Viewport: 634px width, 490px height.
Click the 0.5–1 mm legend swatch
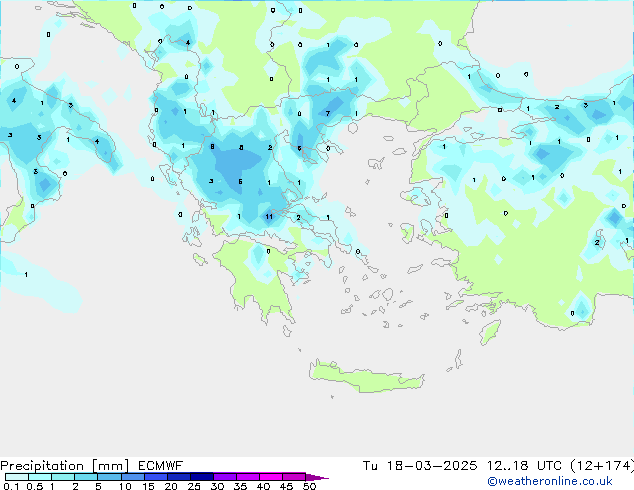pos(40,477)
